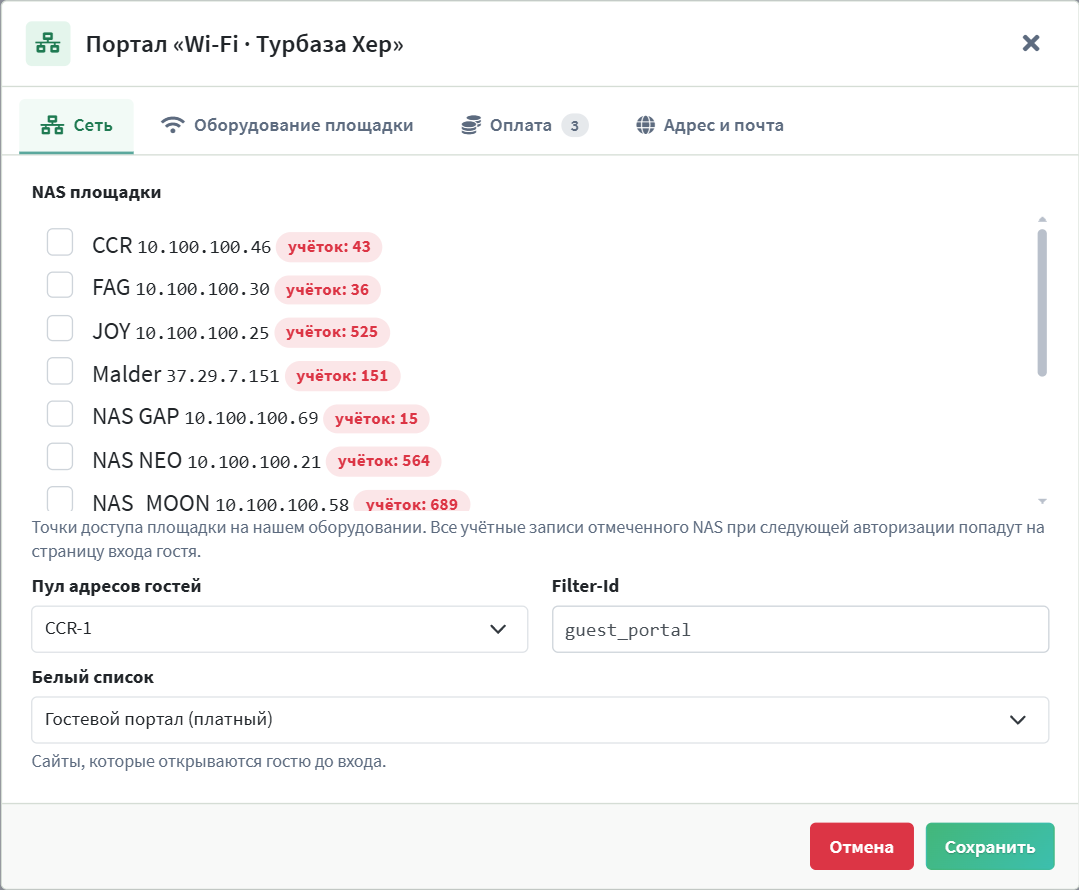The image size is (1079, 890).
Task: Click the 'учёток: 43' badge
Action: 329,247
